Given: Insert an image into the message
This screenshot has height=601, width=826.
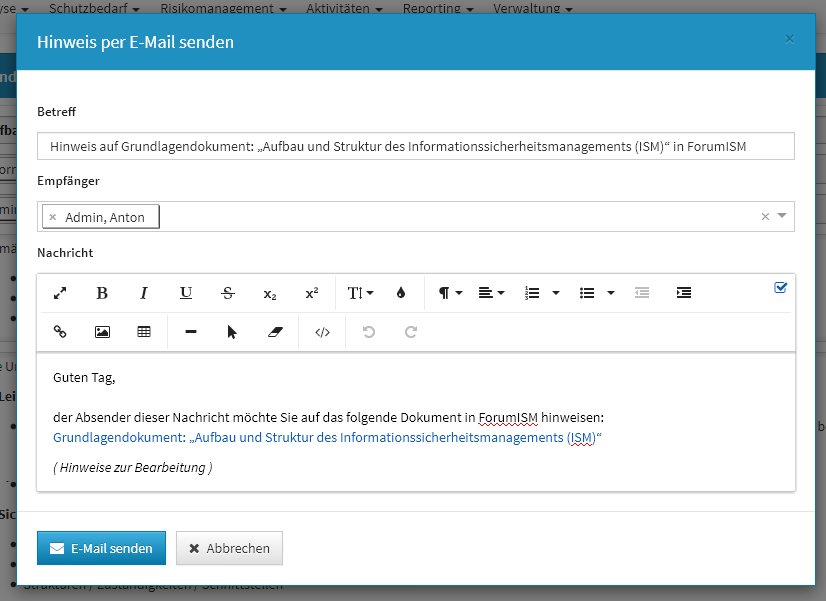Looking at the screenshot, I should pos(102,332).
